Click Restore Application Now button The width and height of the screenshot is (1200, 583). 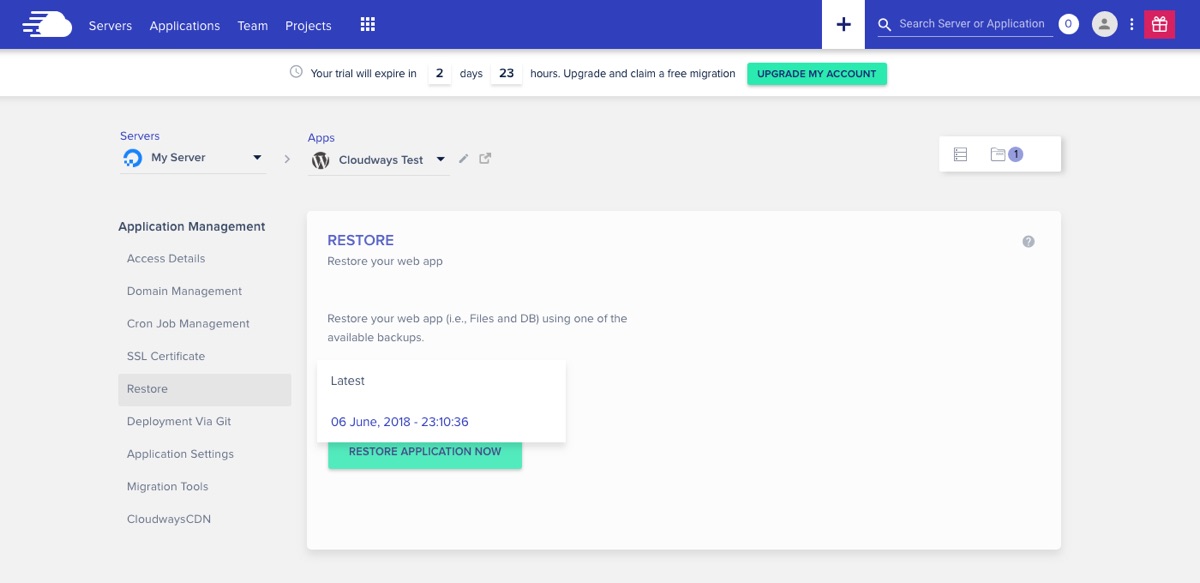click(425, 453)
